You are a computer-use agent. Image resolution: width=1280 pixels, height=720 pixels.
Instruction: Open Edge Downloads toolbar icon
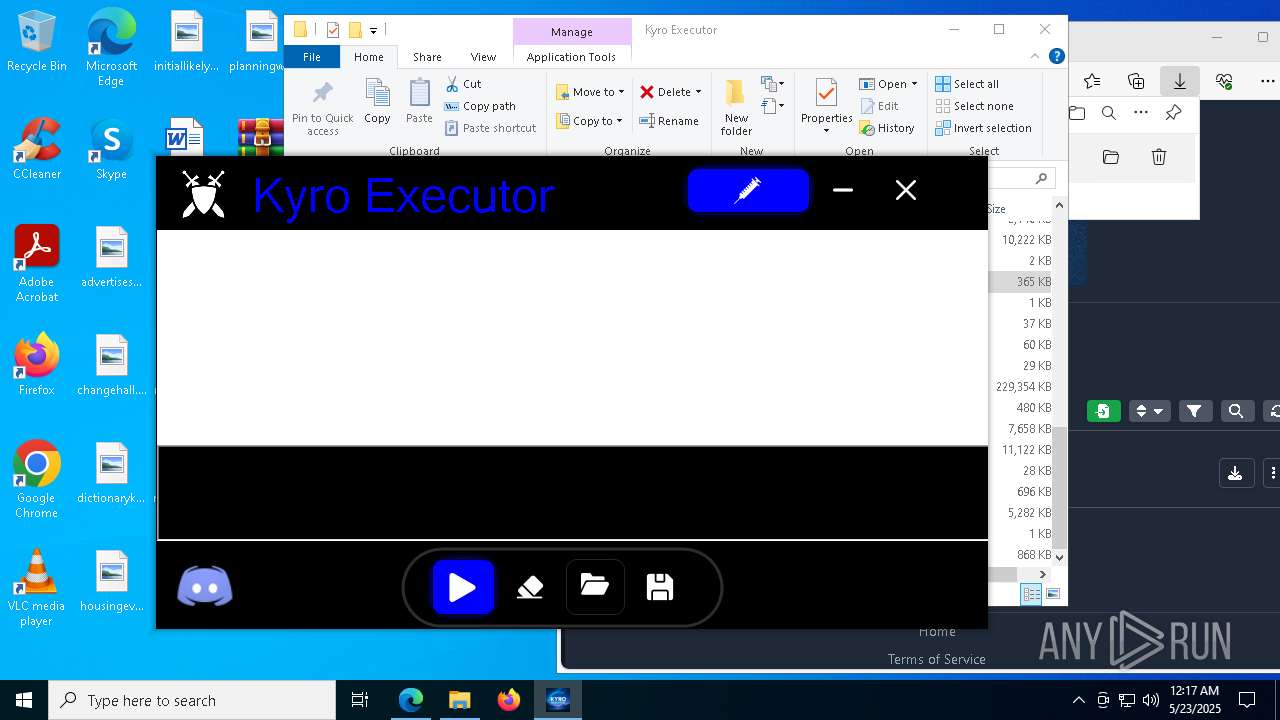[1180, 82]
